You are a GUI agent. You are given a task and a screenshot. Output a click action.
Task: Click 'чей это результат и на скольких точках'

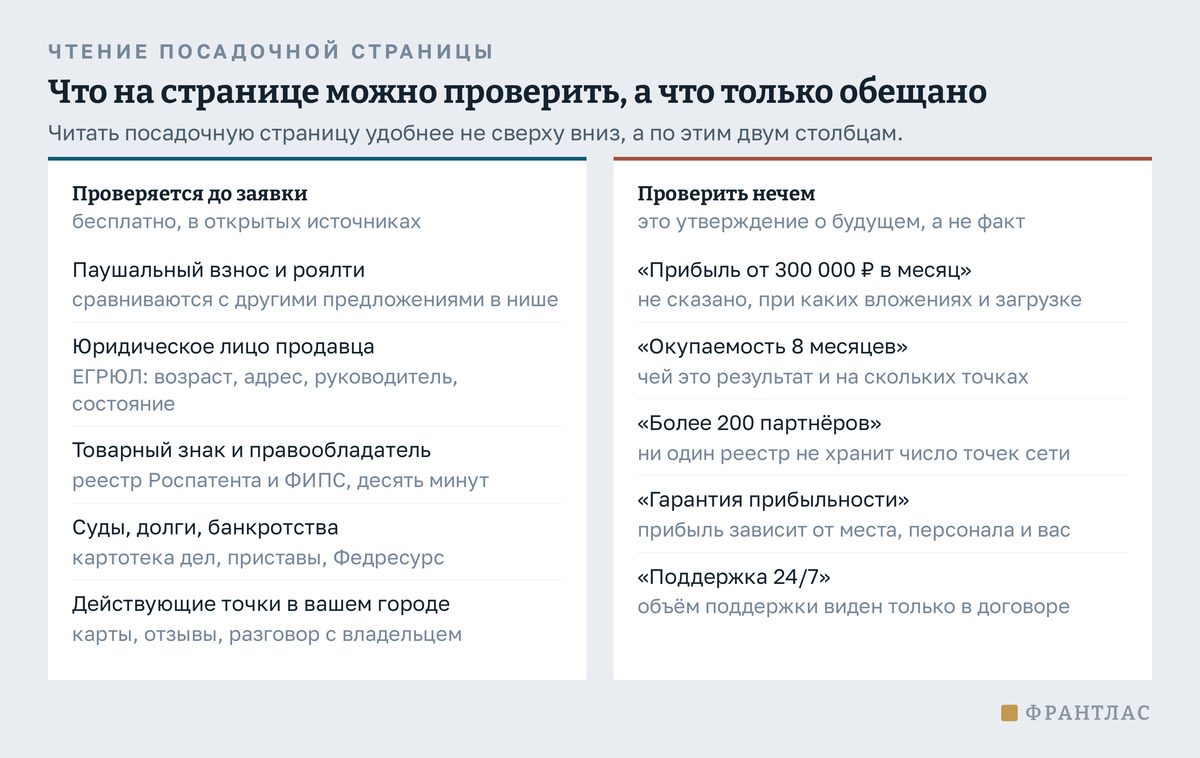[x=833, y=377]
